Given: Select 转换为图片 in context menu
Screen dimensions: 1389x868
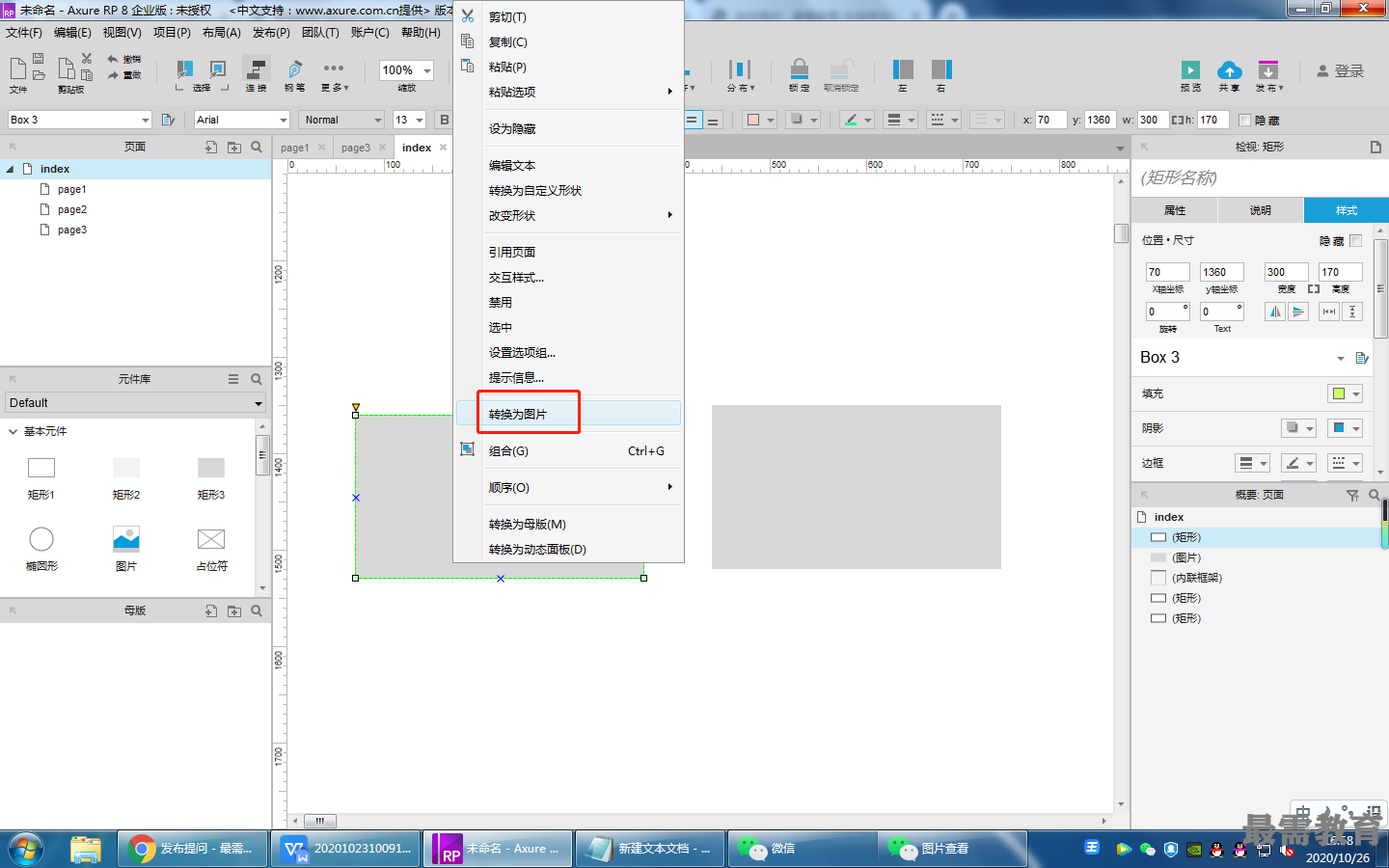Looking at the screenshot, I should tap(569, 414).
